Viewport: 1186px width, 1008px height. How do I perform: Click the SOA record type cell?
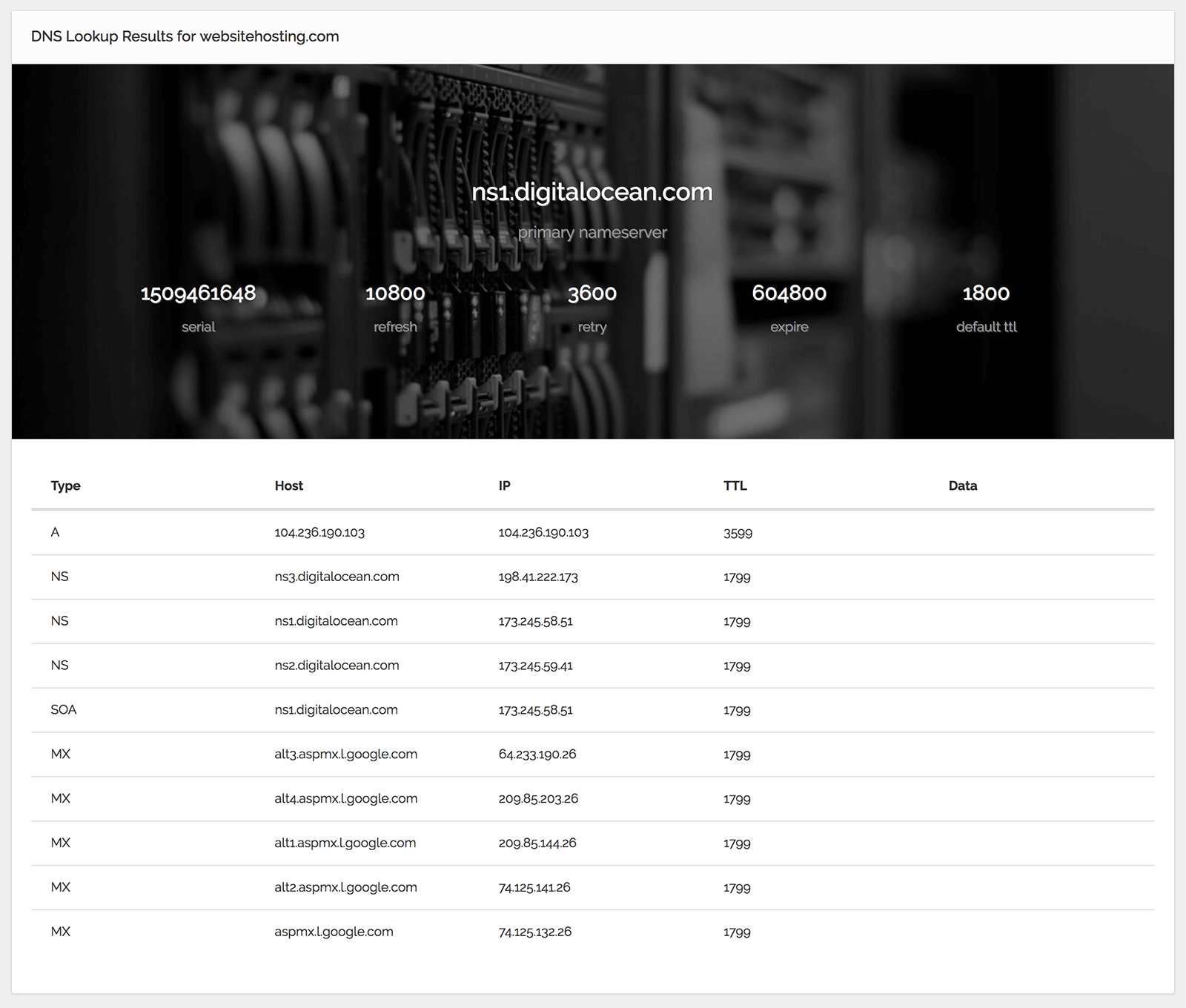[63, 710]
